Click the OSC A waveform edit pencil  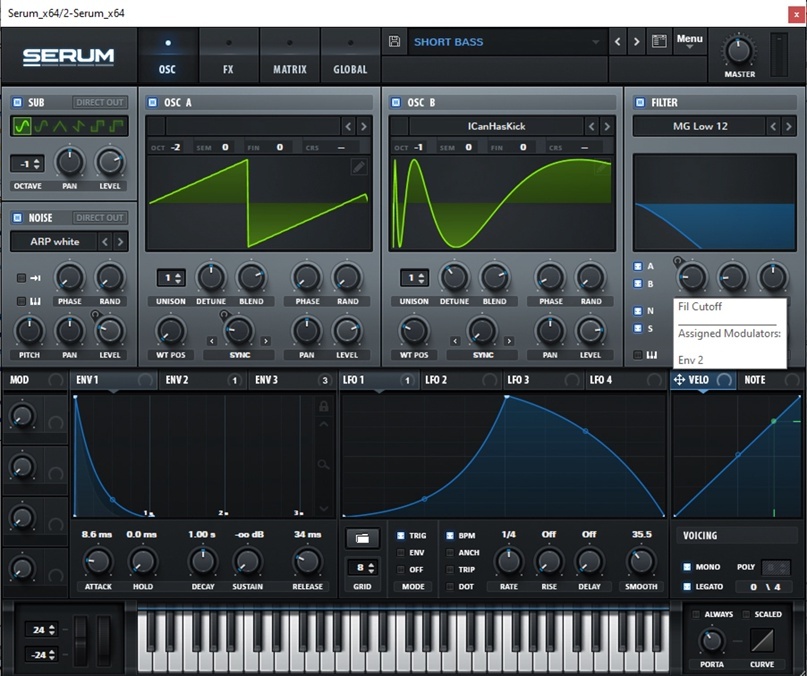point(359,166)
